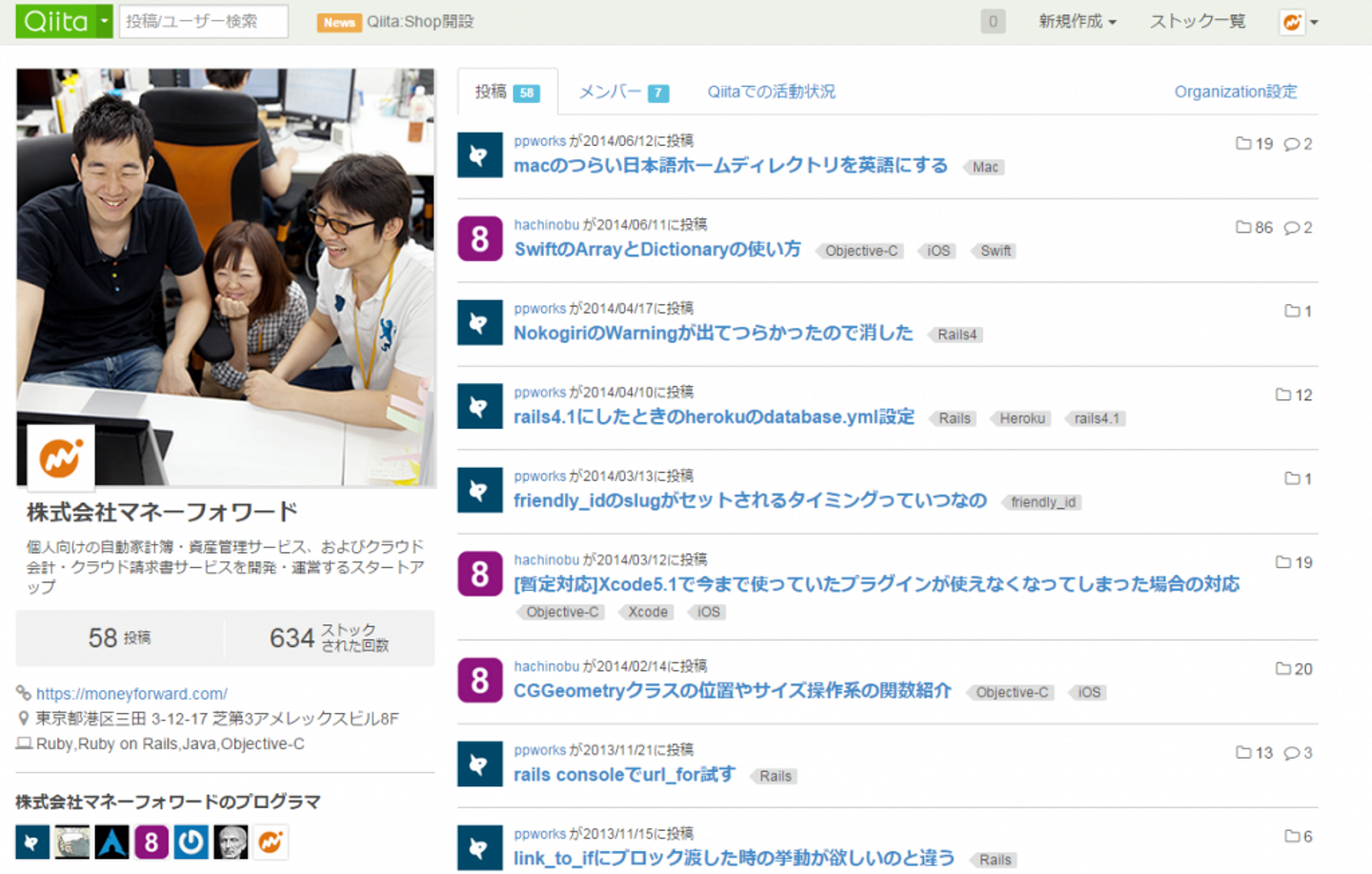Viewport: 1372px width, 874px height.
Task: Select the Heroku tag
Action: [1021, 418]
